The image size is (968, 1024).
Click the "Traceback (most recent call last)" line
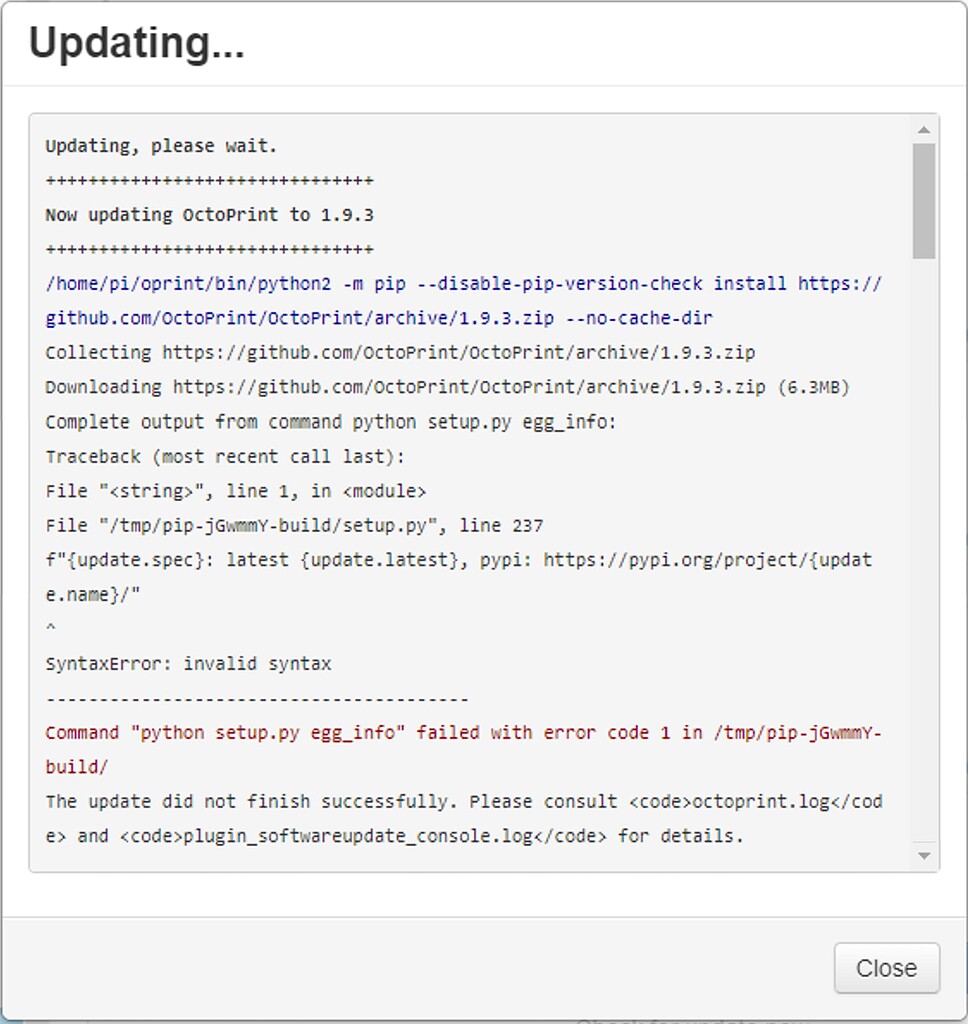point(225,456)
